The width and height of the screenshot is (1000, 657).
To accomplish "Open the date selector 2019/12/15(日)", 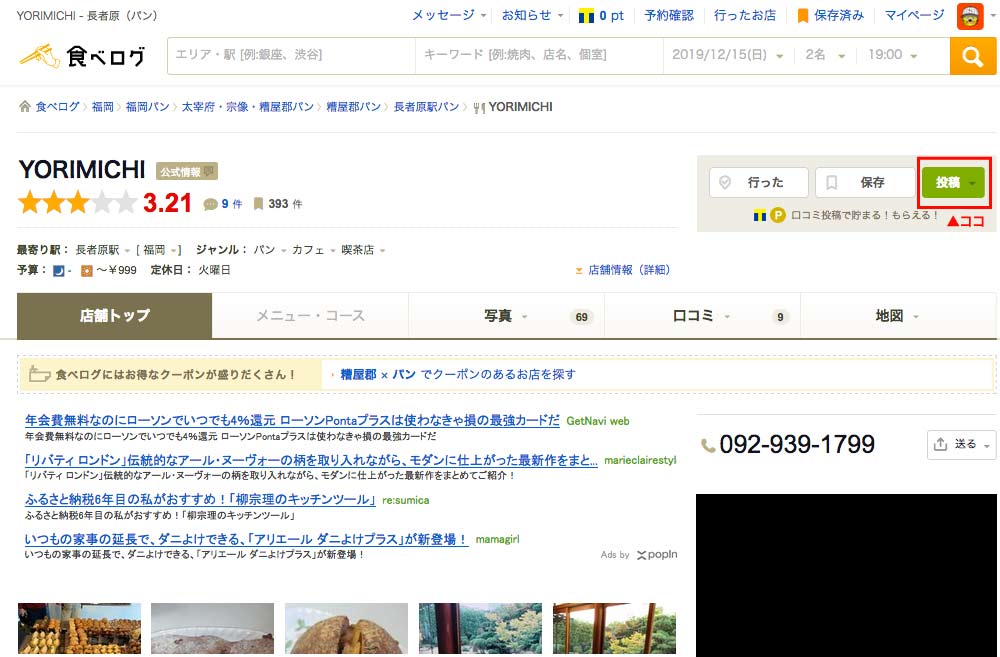I will pos(727,55).
